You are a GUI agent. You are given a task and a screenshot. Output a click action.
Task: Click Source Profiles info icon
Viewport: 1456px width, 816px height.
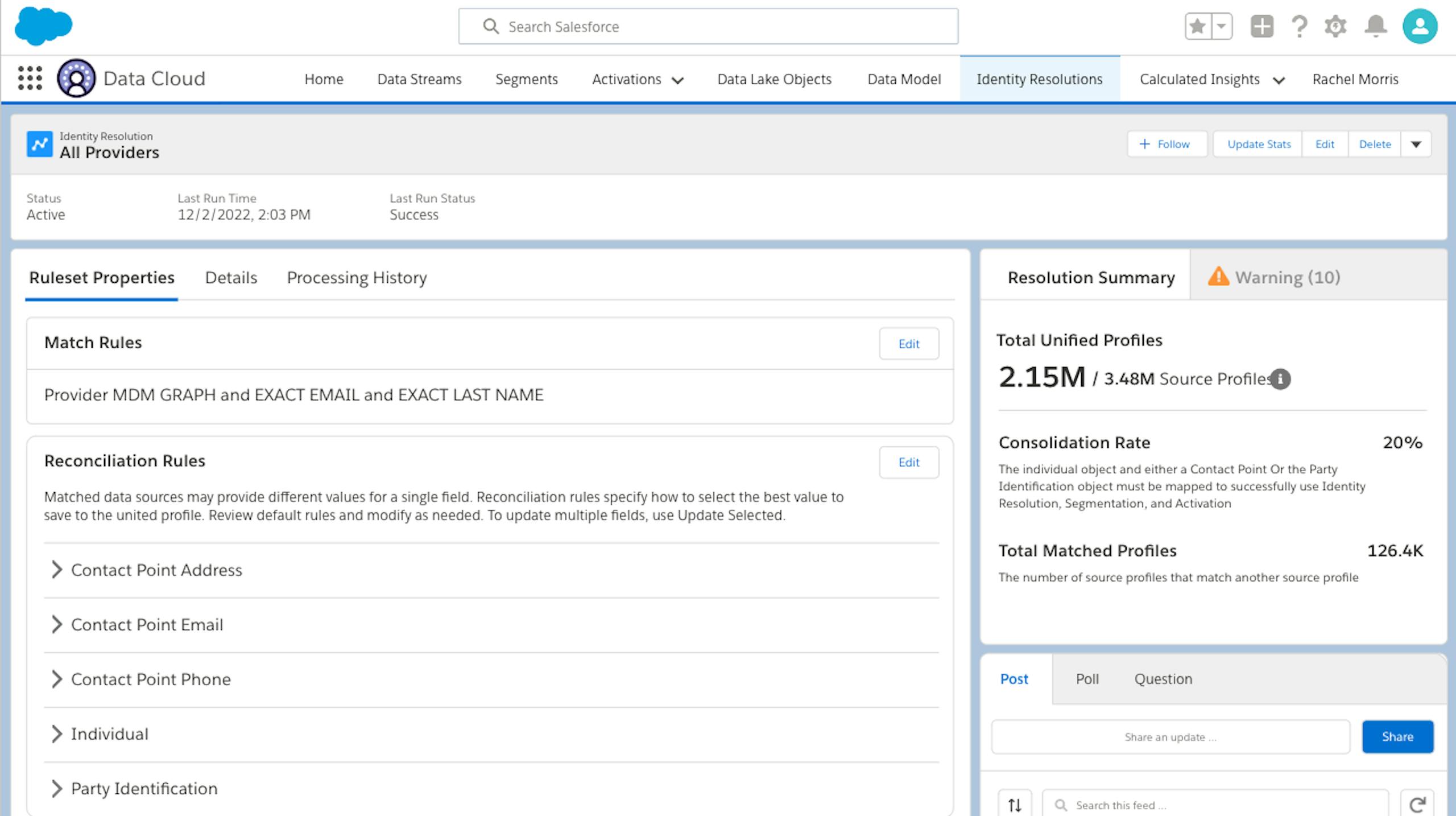(x=1280, y=379)
